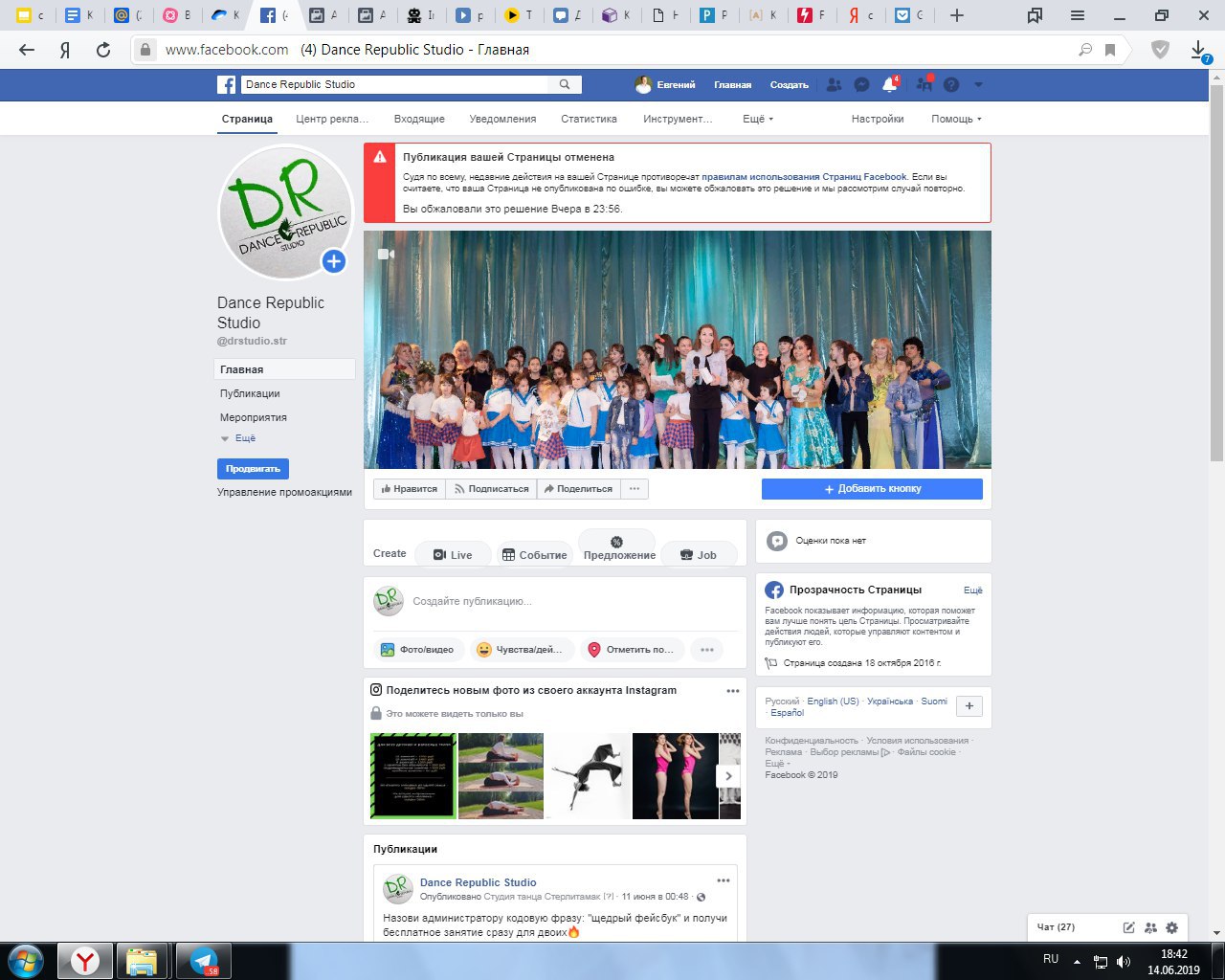Open white acrobat Instagram photo thumbnail

[588, 776]
